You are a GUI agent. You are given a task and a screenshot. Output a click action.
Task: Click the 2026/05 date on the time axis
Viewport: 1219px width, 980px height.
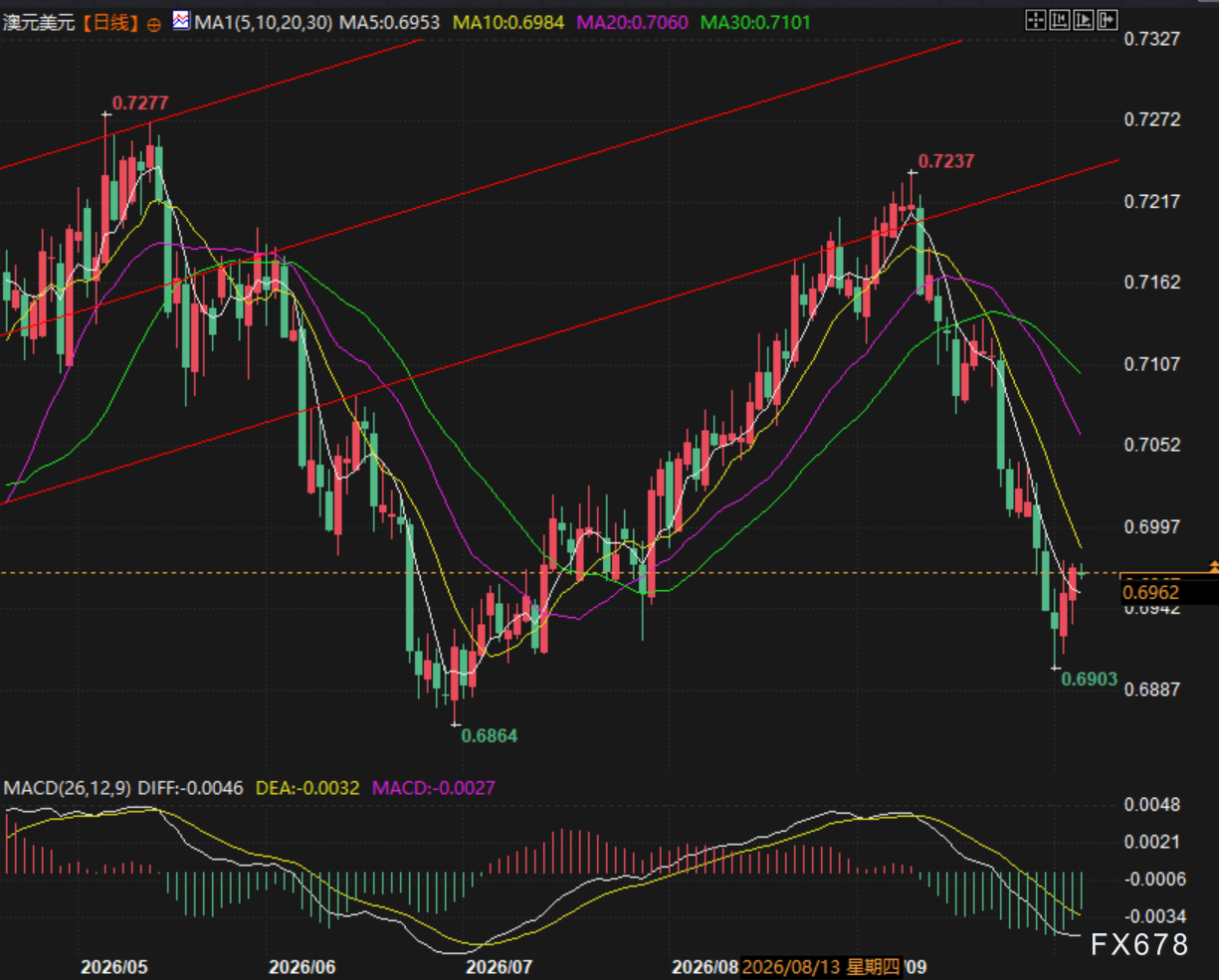click(114, 967)
